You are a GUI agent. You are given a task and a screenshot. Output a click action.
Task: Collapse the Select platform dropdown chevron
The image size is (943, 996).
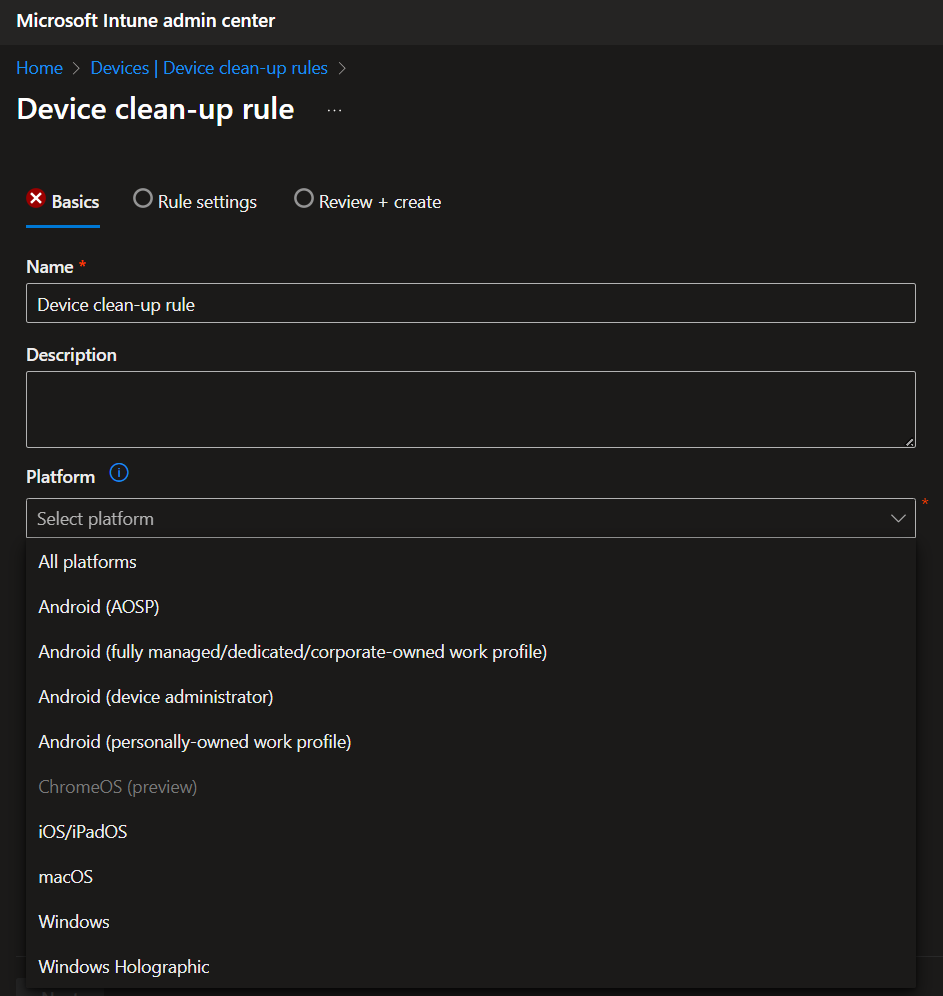pos(898,518)
